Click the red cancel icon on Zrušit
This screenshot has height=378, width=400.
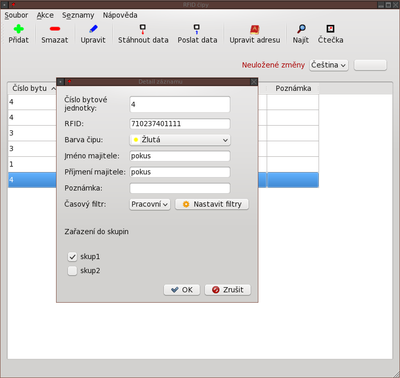(x=216, y=290)
